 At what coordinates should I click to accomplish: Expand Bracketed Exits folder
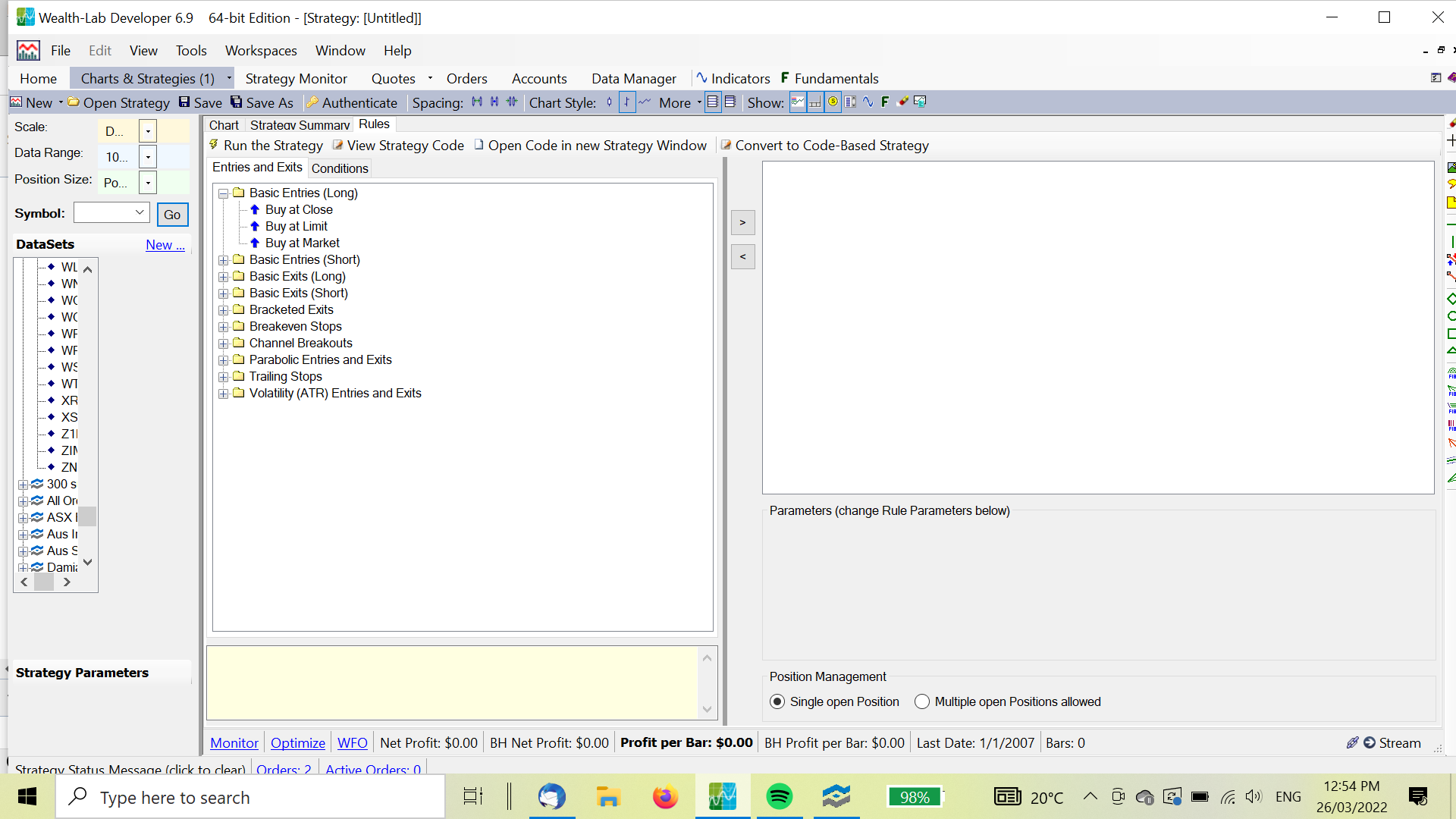coord(224,310)
